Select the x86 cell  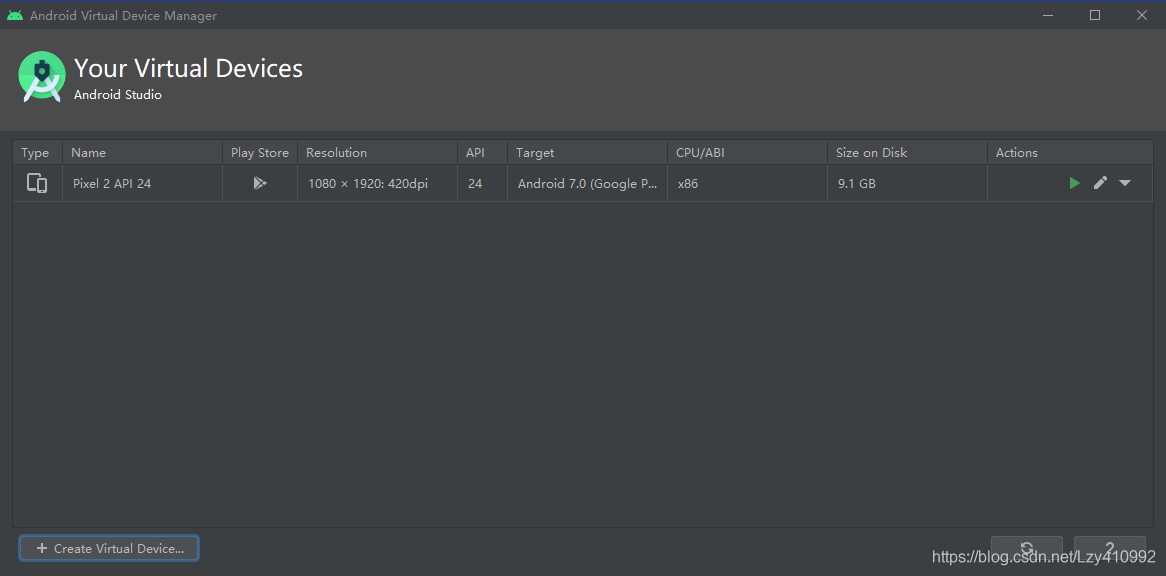pyautogui.click(x=747, y=183)
